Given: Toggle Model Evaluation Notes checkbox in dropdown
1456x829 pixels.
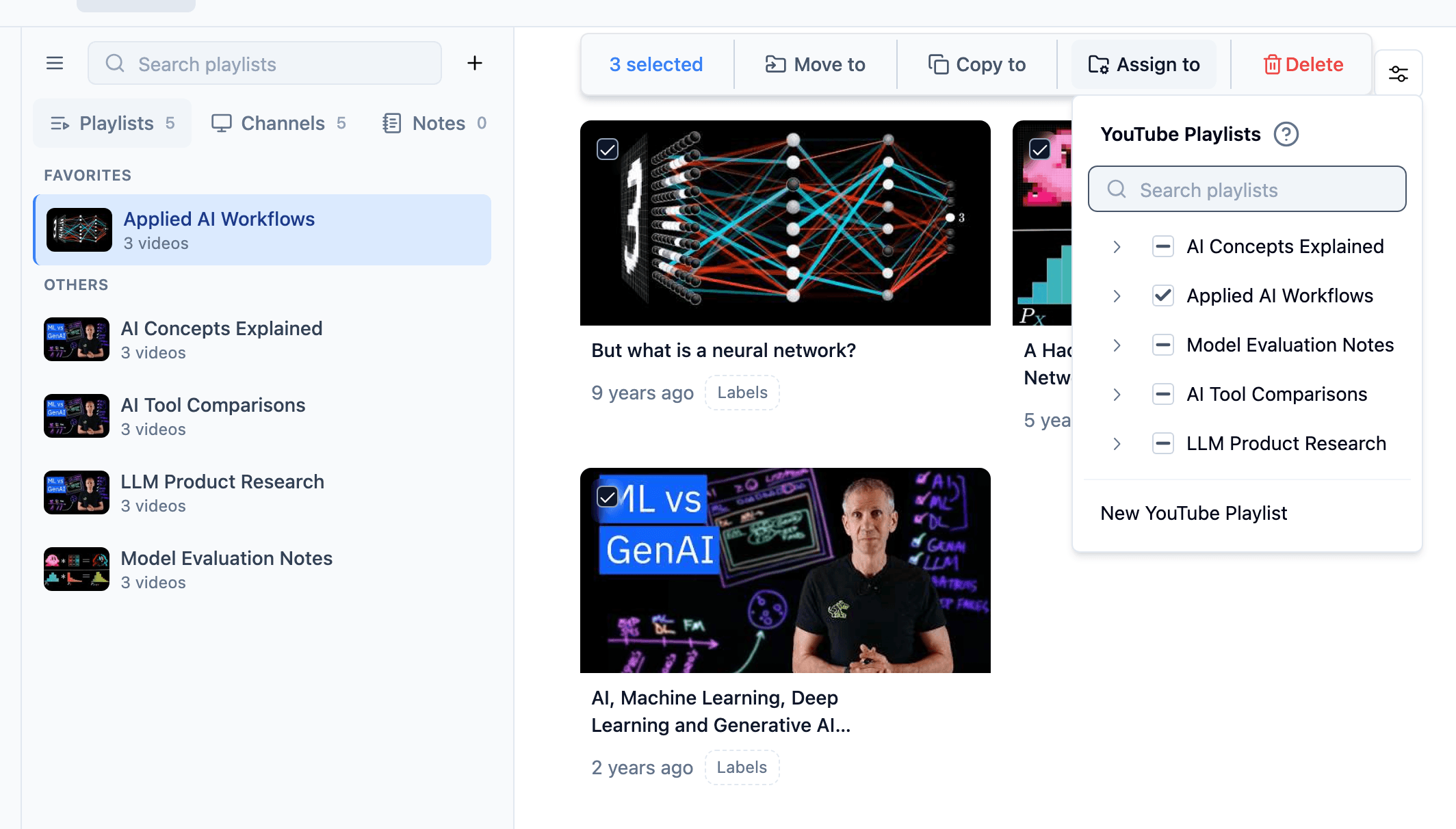Looking at the screenshot, I should (1163, 345).
